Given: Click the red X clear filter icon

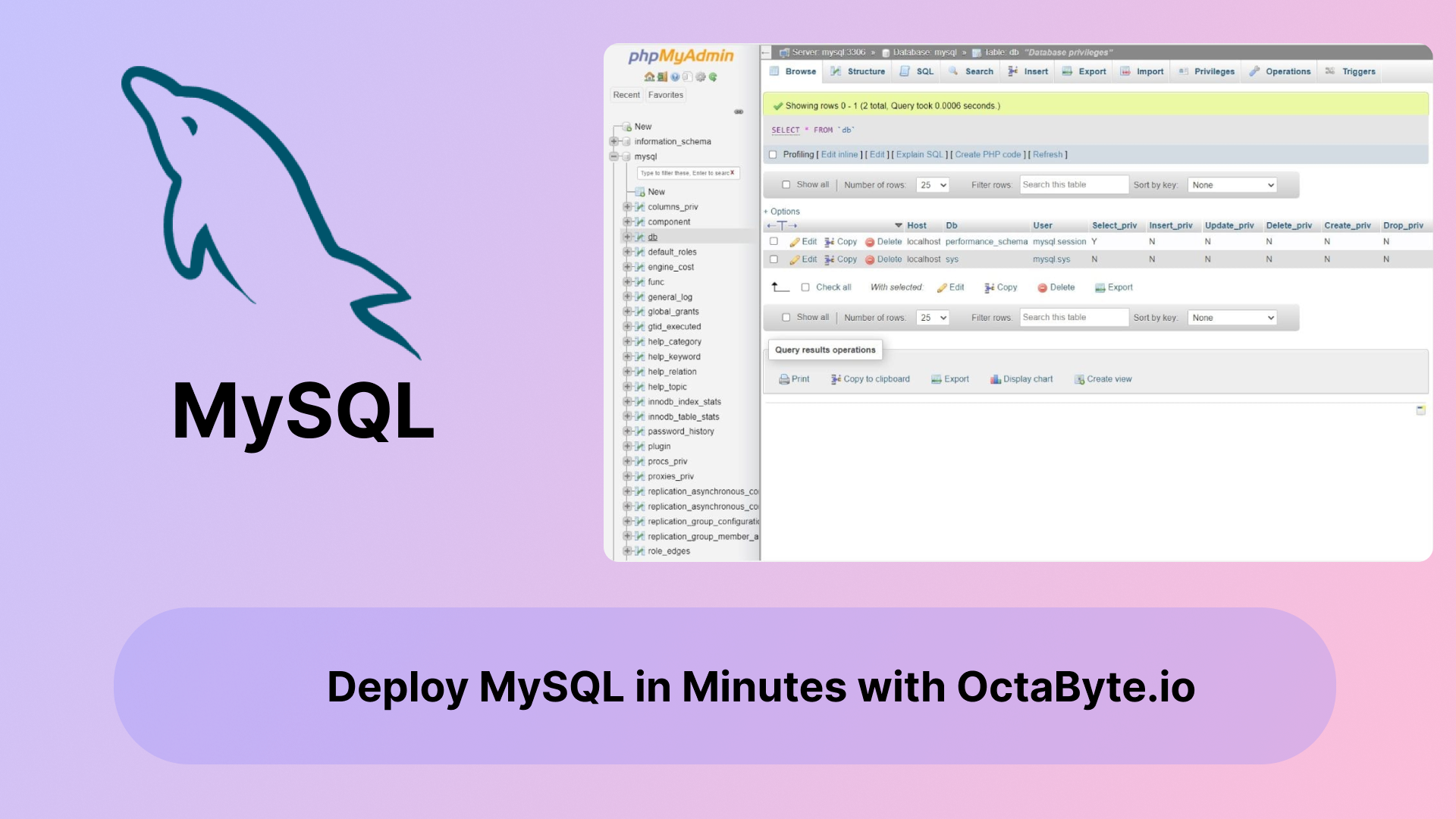Looking at the screenshot, I should tap(733, 173).
